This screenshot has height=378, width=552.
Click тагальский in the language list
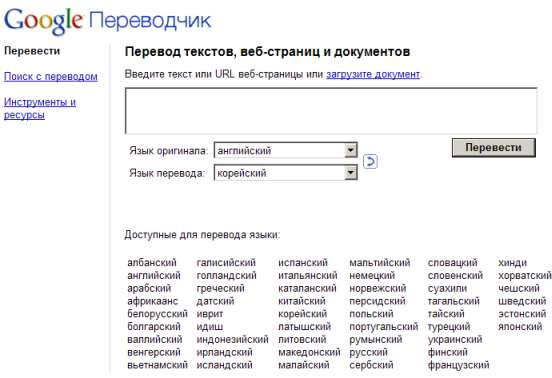tap(453, 301)
